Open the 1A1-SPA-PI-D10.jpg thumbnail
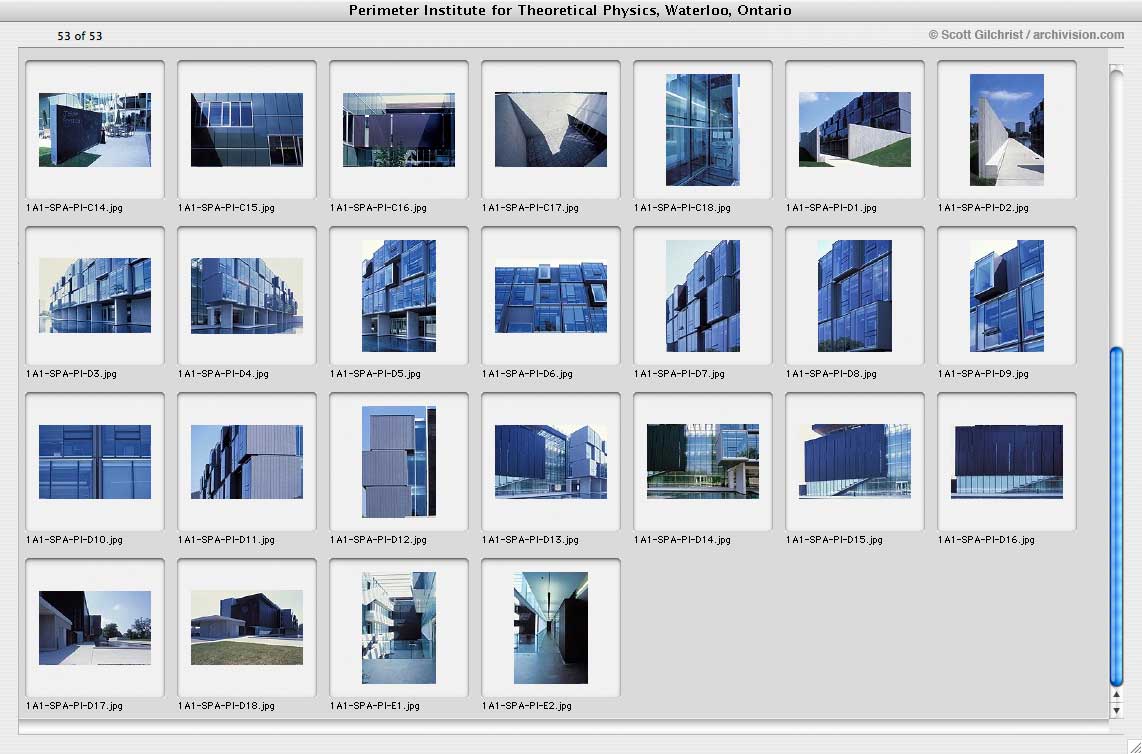The image size is (1142, 754). [95, 462]
